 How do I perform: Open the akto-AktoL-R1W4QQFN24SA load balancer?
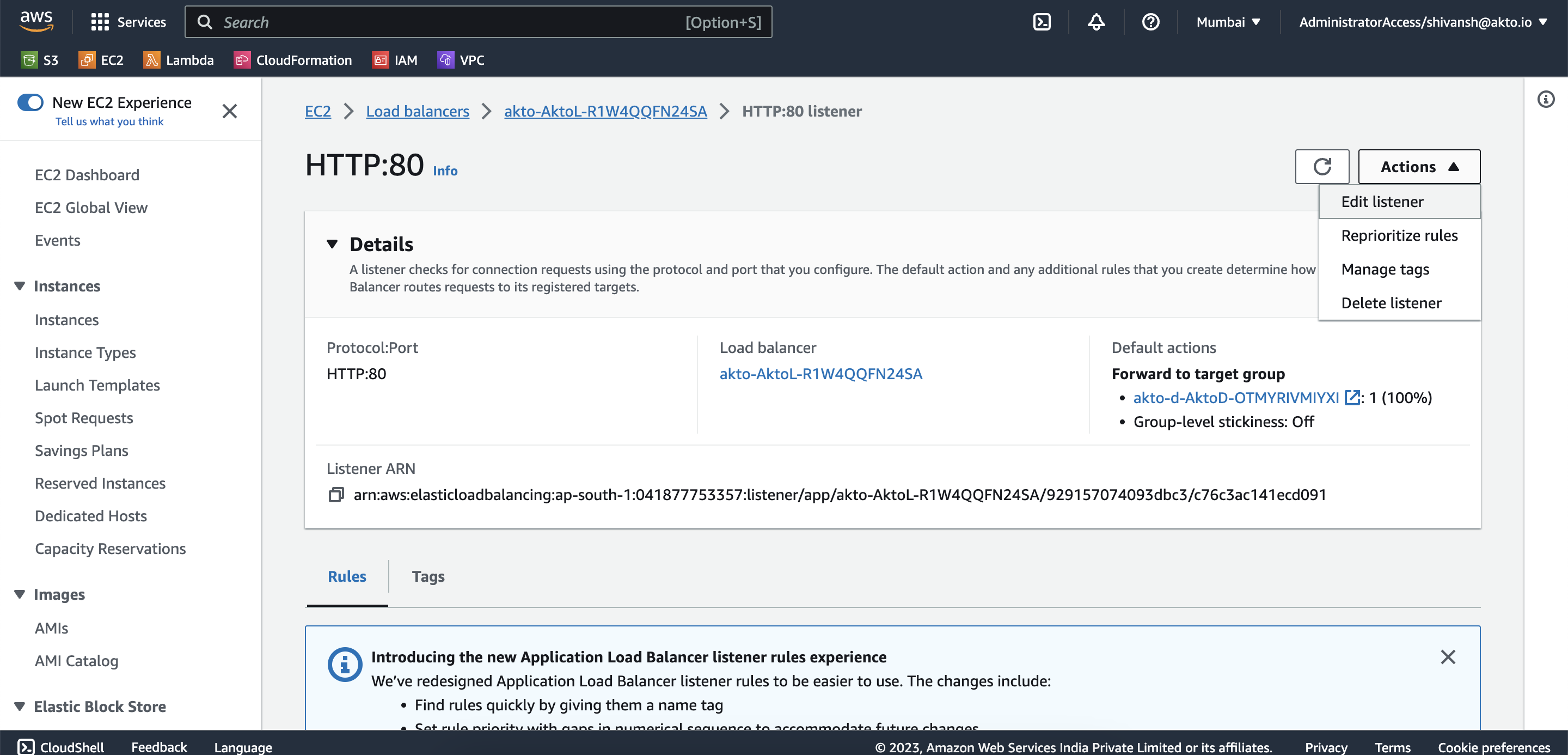coord(820,373)
